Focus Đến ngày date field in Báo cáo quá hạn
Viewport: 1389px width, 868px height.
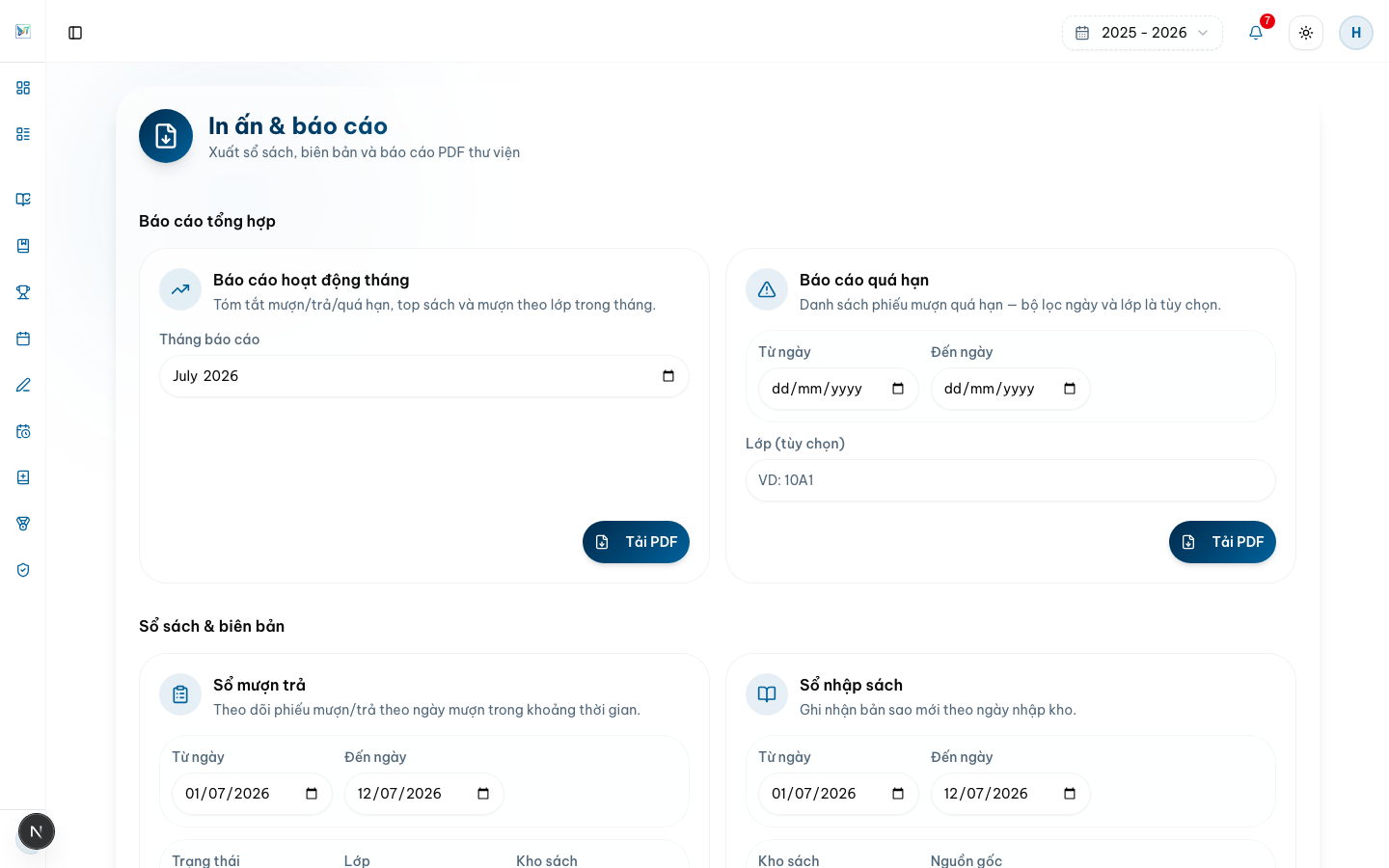[1011, 389]
